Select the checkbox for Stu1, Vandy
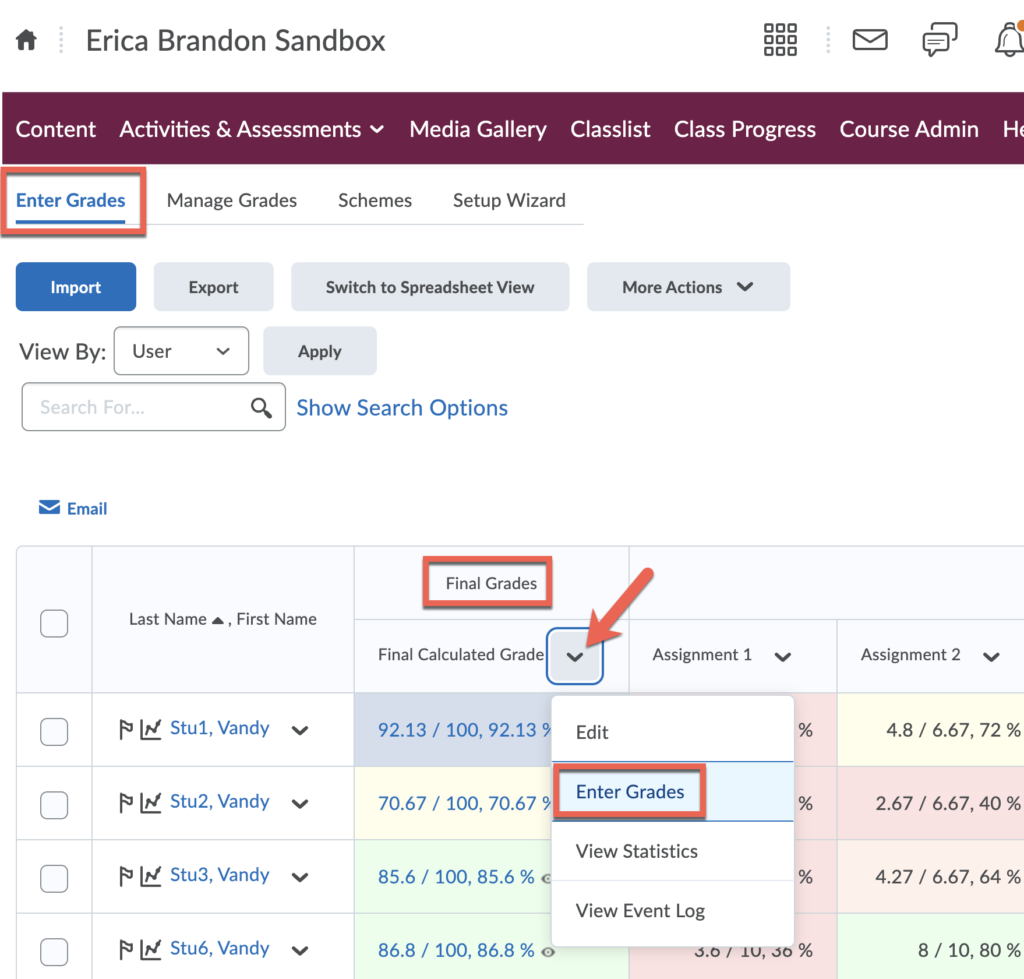 point(54,731)
